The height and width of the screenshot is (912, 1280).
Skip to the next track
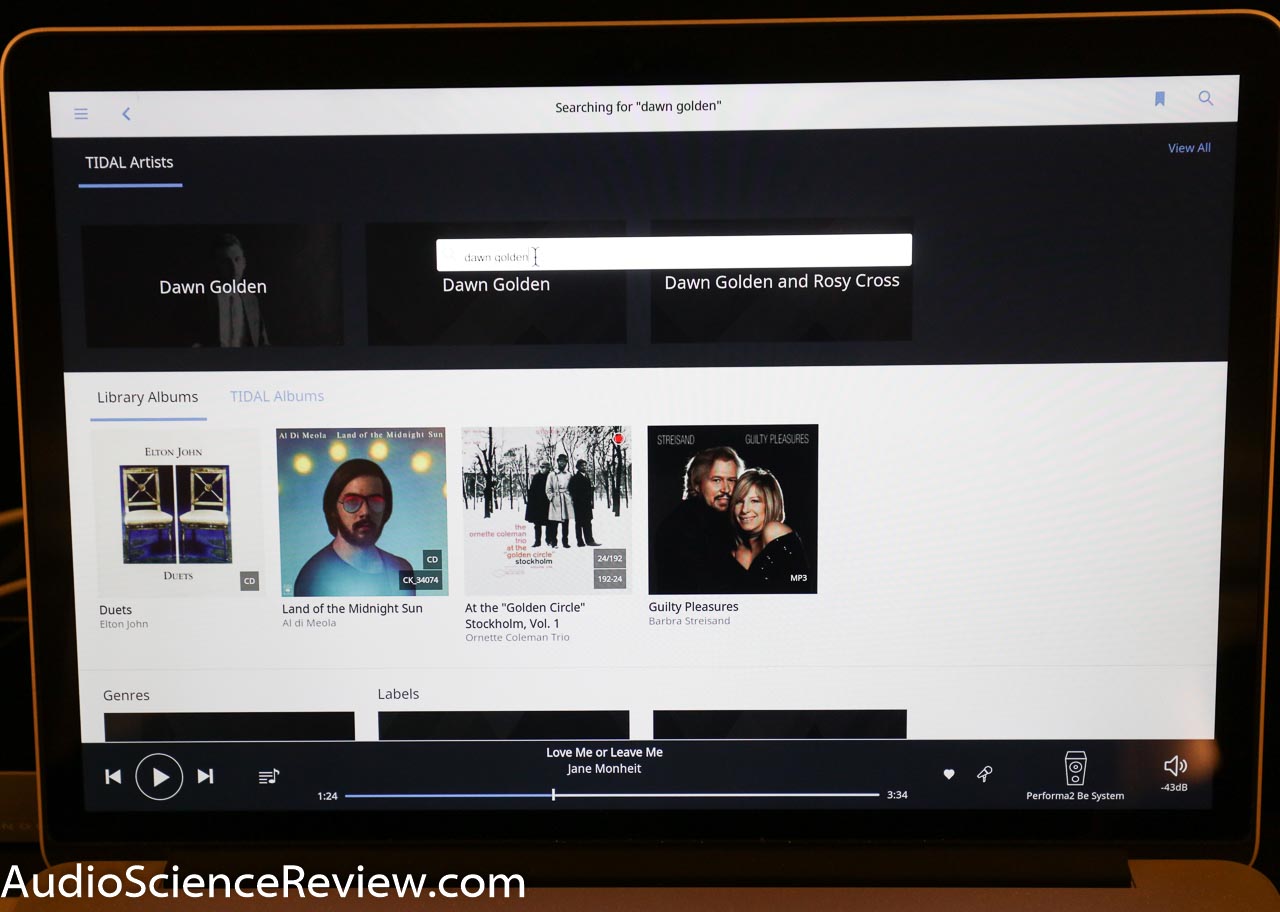coord(205,776)
